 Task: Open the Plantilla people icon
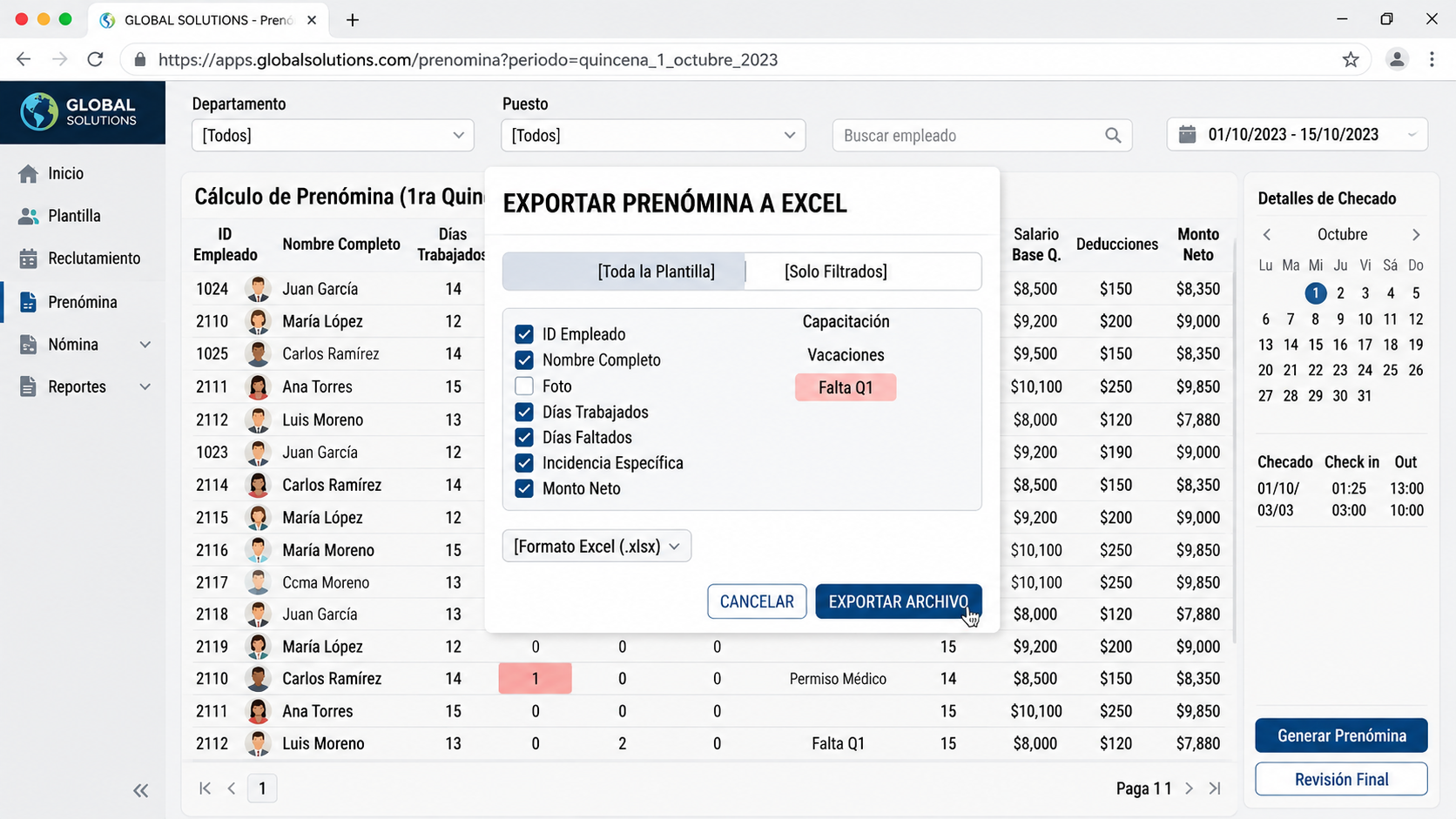tap(28, 216)
